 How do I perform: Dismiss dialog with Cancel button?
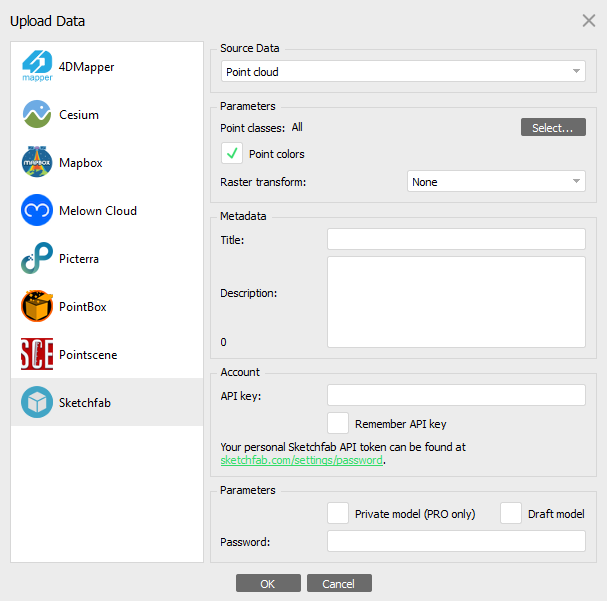340,583
